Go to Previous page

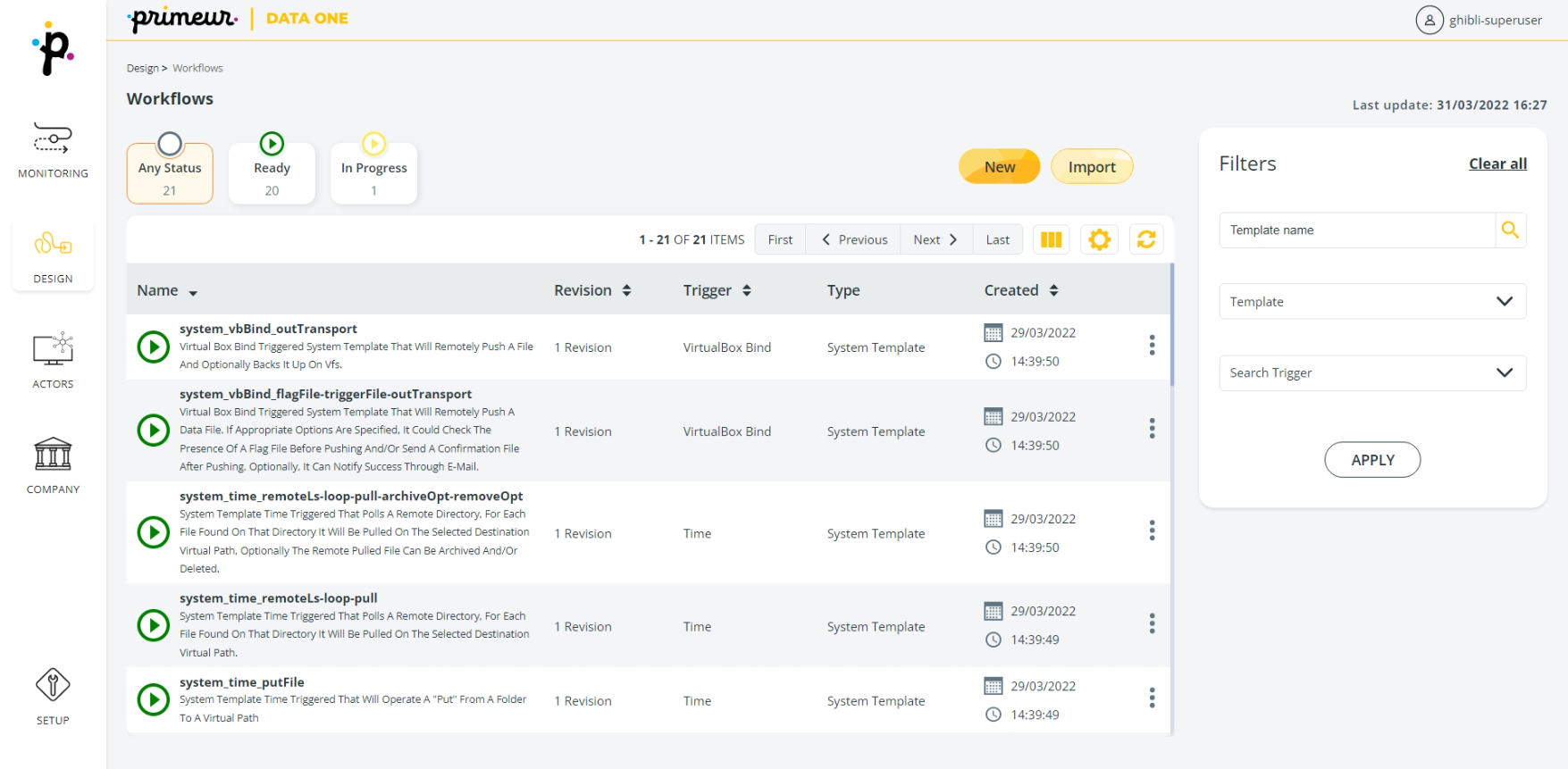(853, 239)
